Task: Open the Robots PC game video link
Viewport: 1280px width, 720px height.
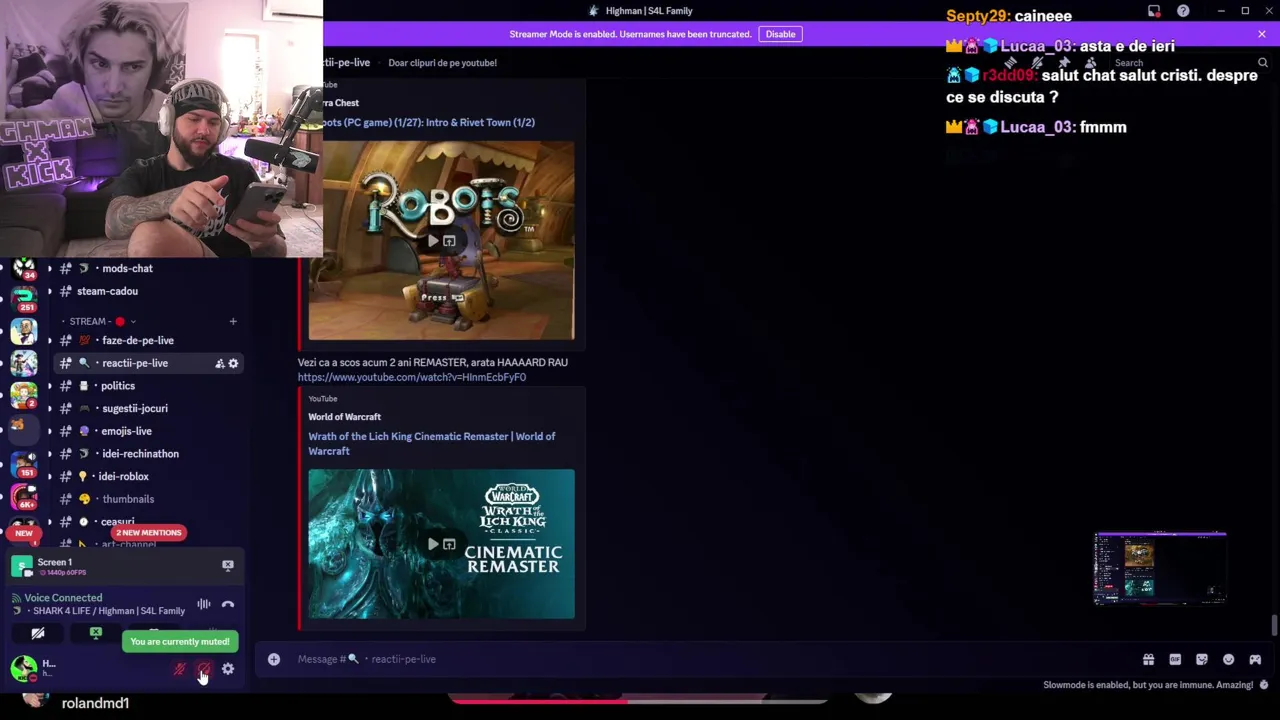Action: point(429,122)
